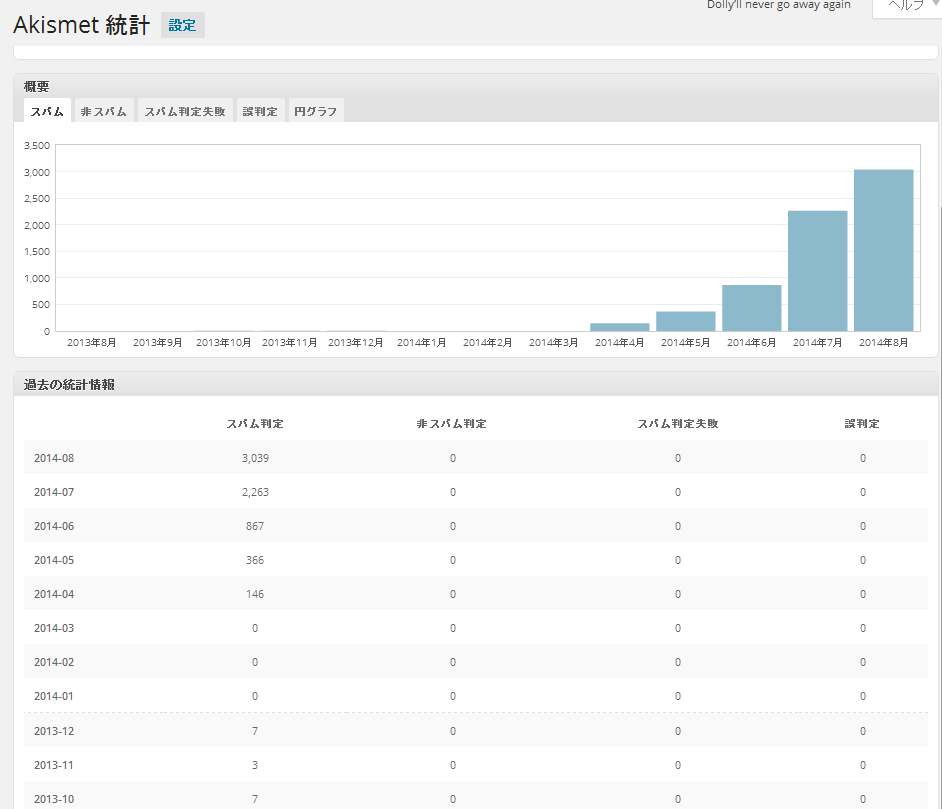Click the 非スパム判定 column header
This screenshot has width=942, height=809.
(x=452, y=423)
